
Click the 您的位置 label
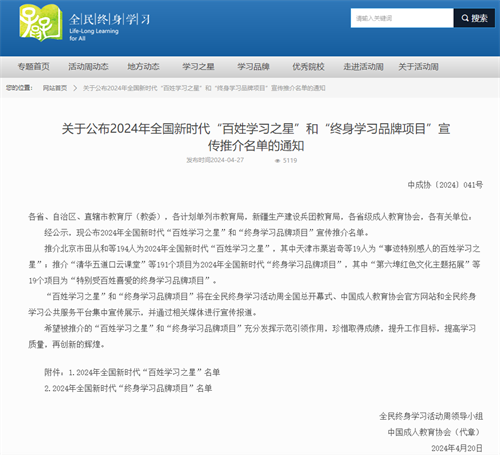tap(19, 88)
